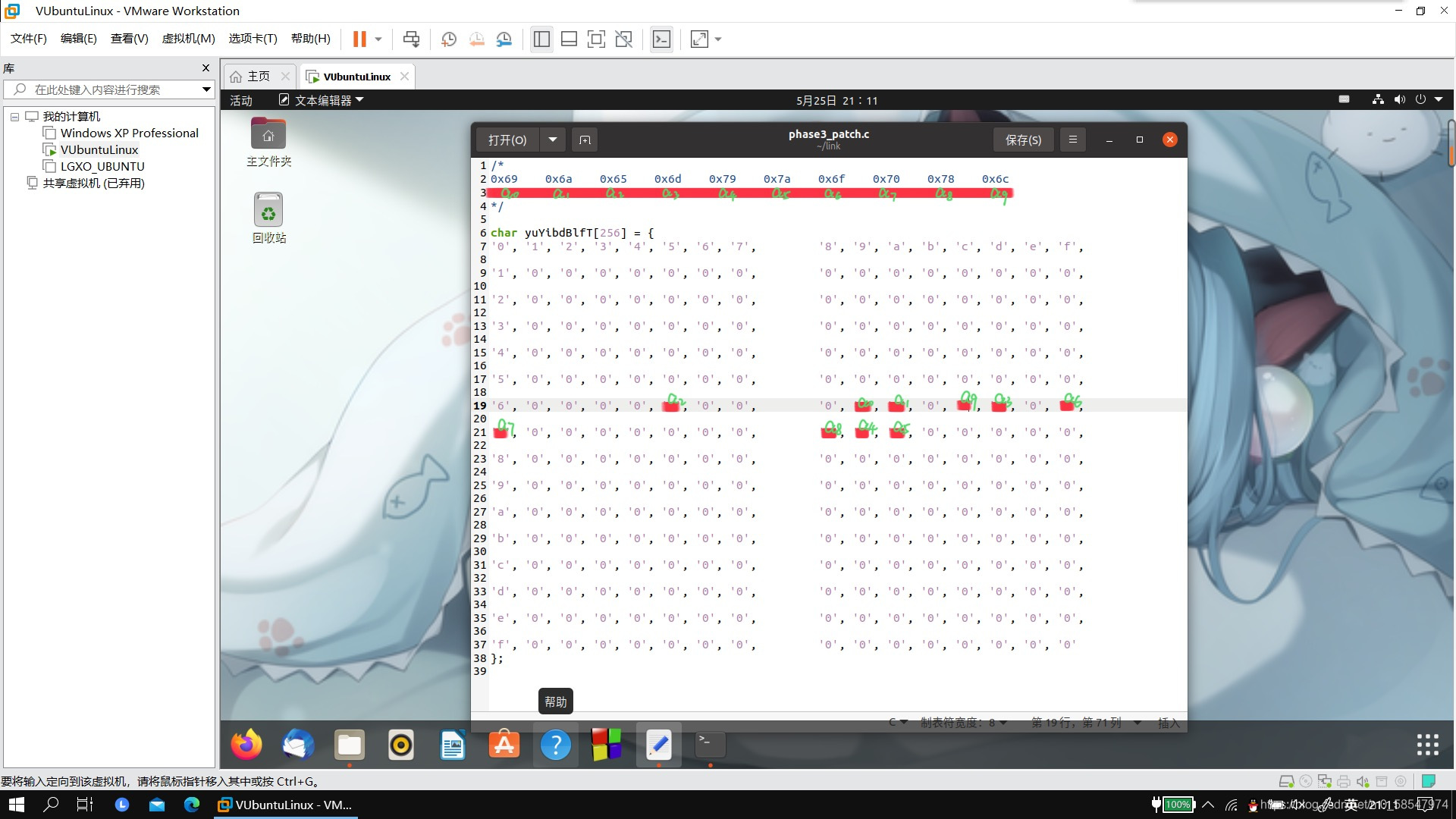Select 共享虚拟机 (已弃用) in the library
Image resolution: width=1456 pixels, height=819 pixels.
pyautogui.click(x=93, y=183)
